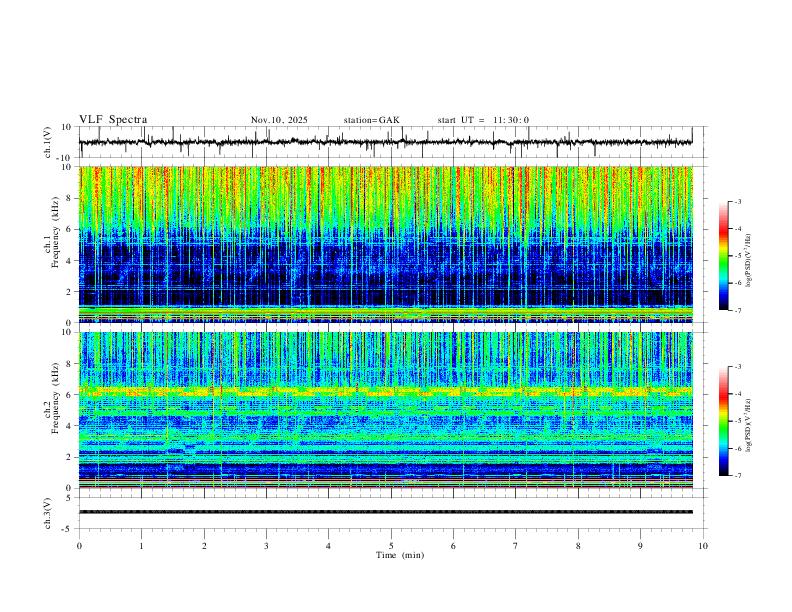The width and height of the screenshot is (792, 612).
Task: Click time-axis tick label '2'
Action: click(204, 546)
